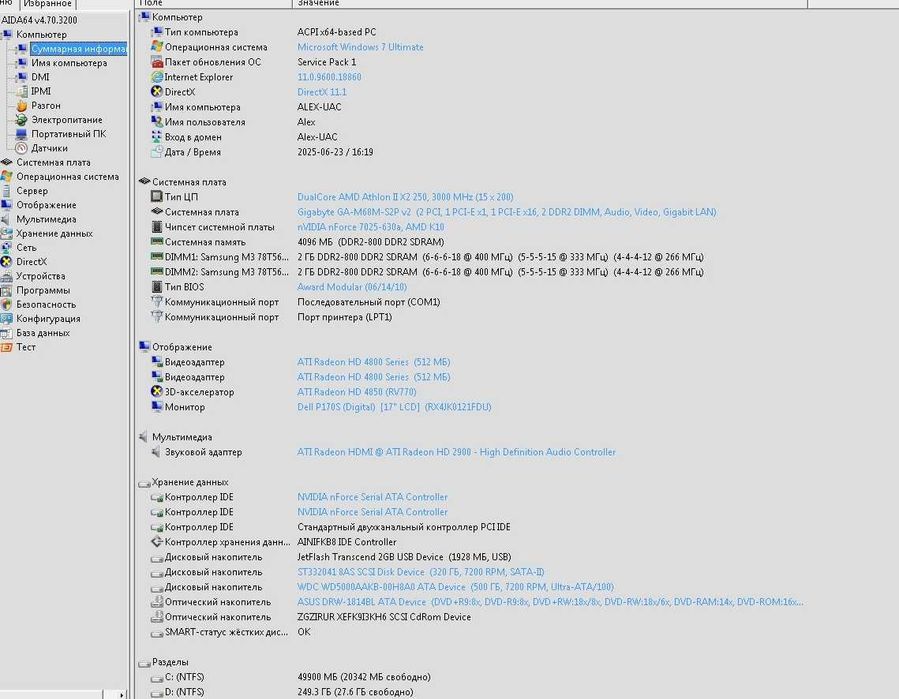Viewport: 899px width, 699px height.
Task: Open the Microsoft Windows 7 Ultimate link
Action: [x=360, y=47]
